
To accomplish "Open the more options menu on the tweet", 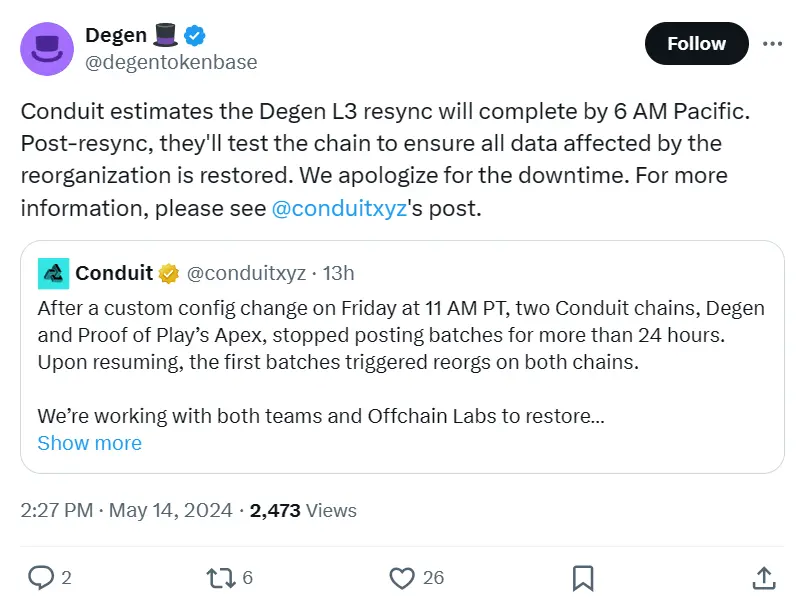I will pyautogui.click(x=773, y=44).
